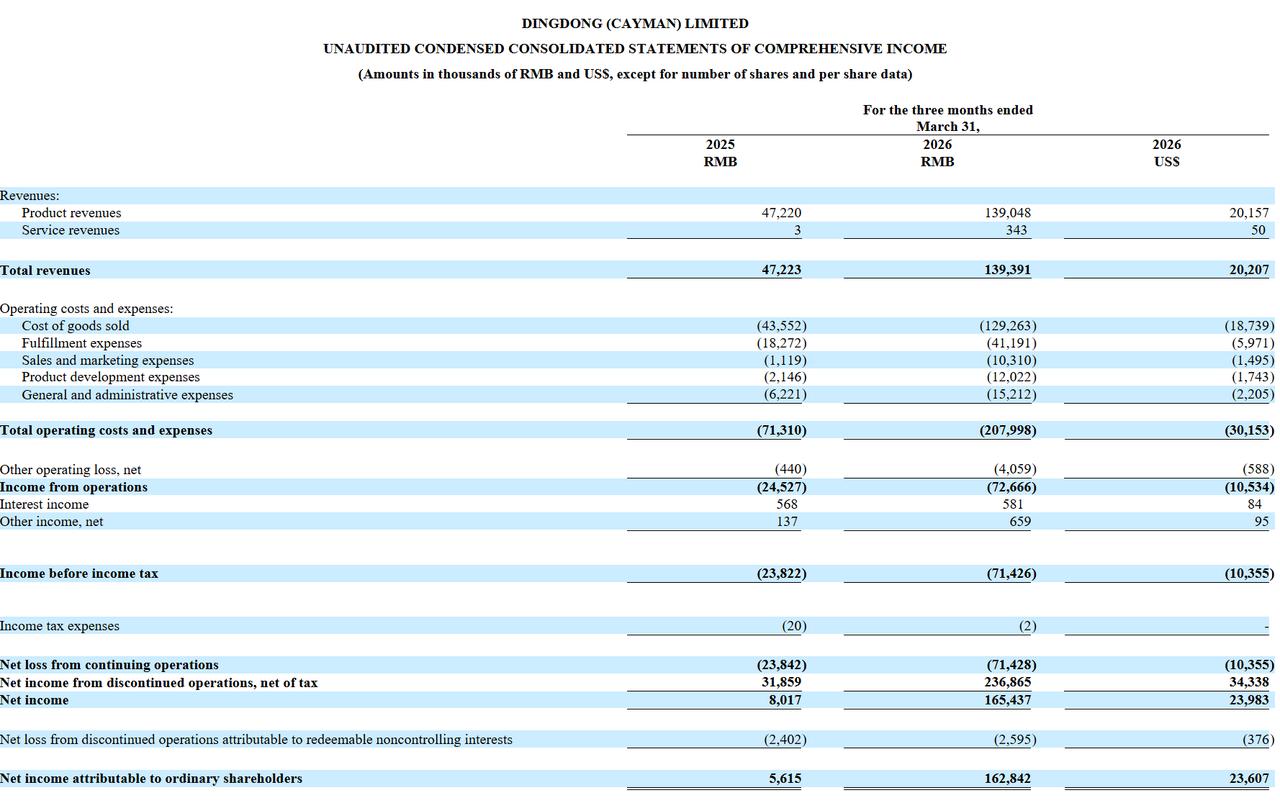Click the "2026 US$" column header

(x=1166, y=153)
